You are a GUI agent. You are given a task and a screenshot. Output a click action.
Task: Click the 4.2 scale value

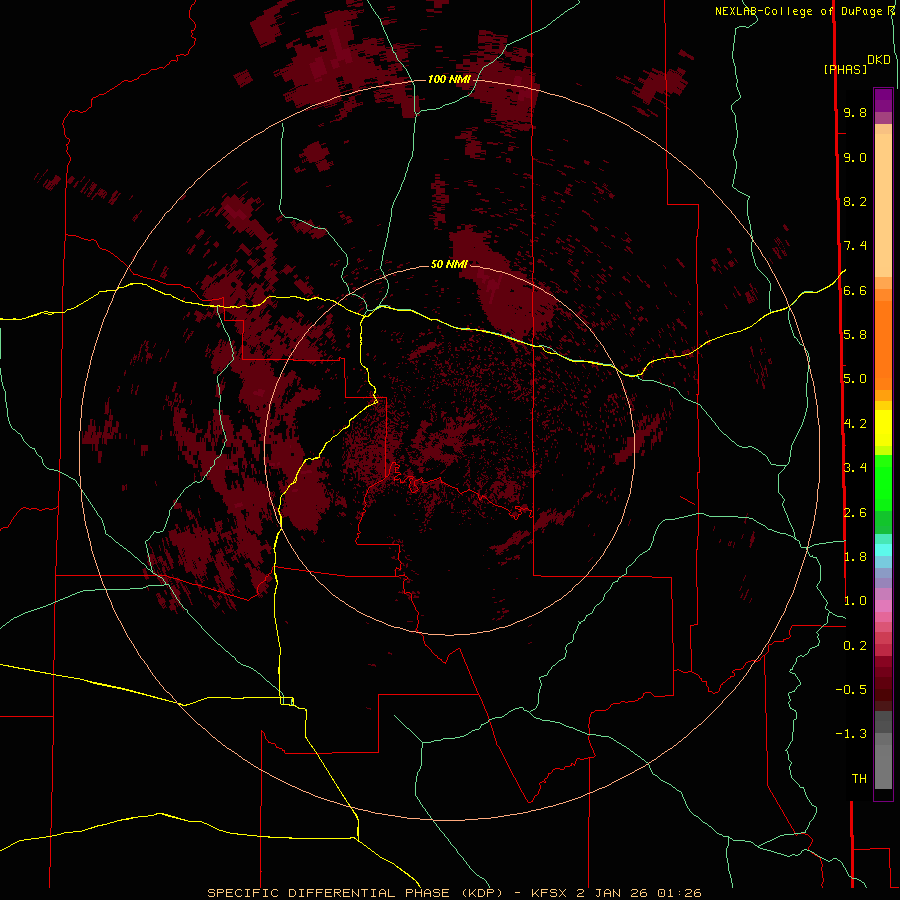[x=855, y=424]
